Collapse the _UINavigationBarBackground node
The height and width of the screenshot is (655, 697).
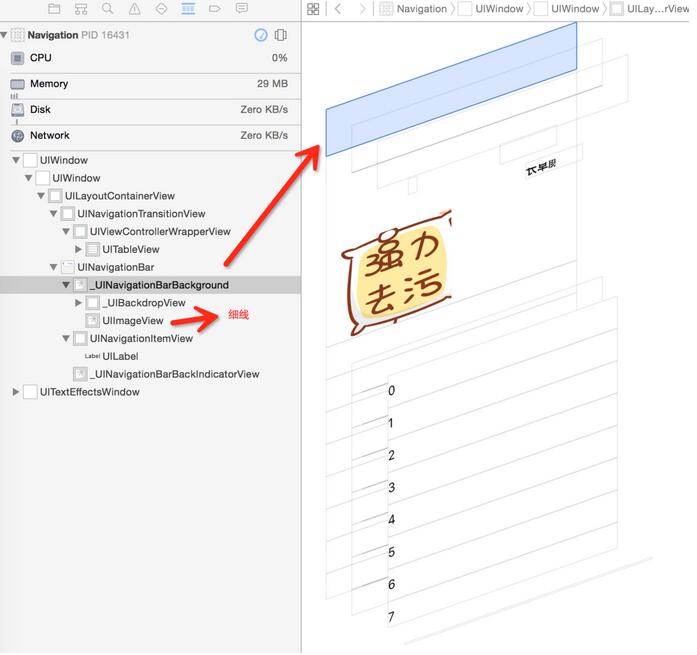pos(66,285)
